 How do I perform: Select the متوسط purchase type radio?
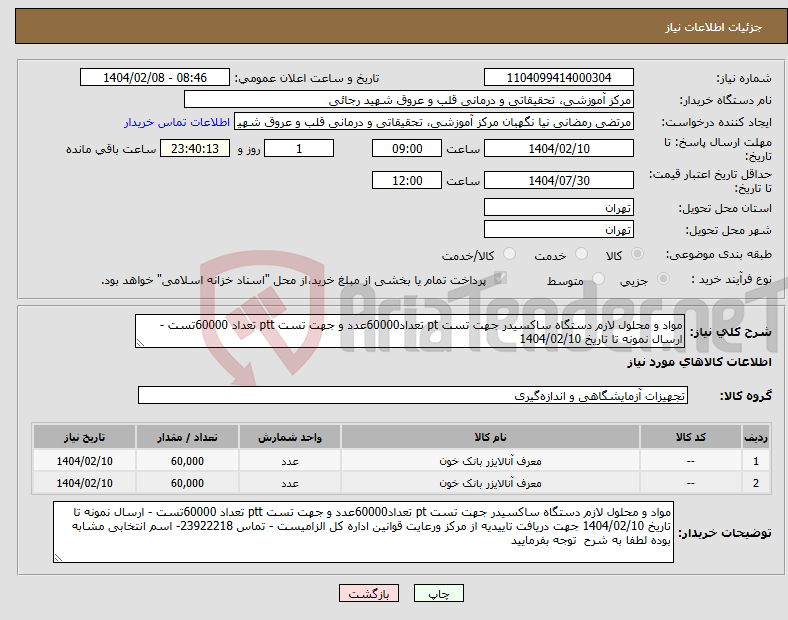[598, 279]
